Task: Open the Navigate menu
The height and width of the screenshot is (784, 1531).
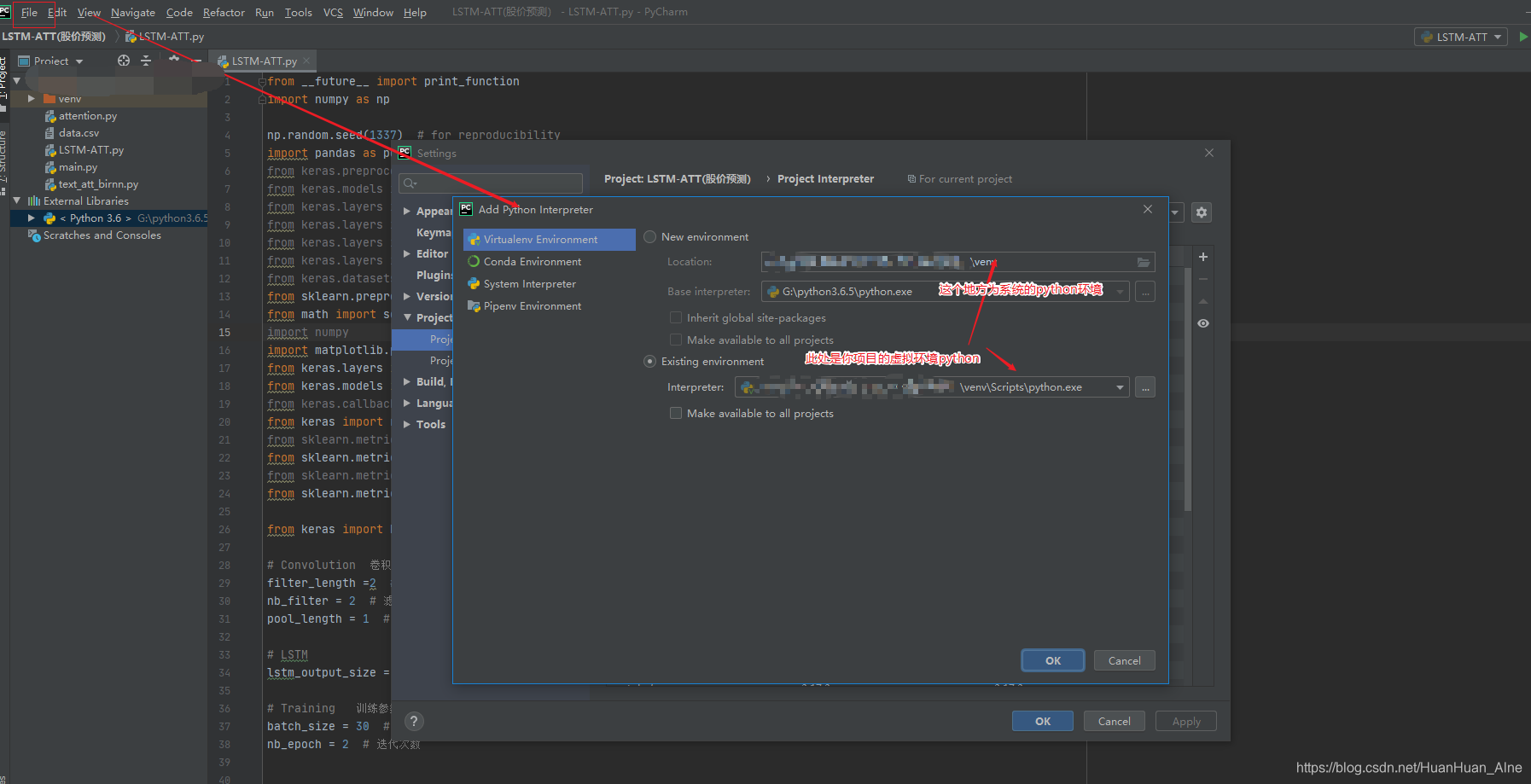Action: point(133,13)
